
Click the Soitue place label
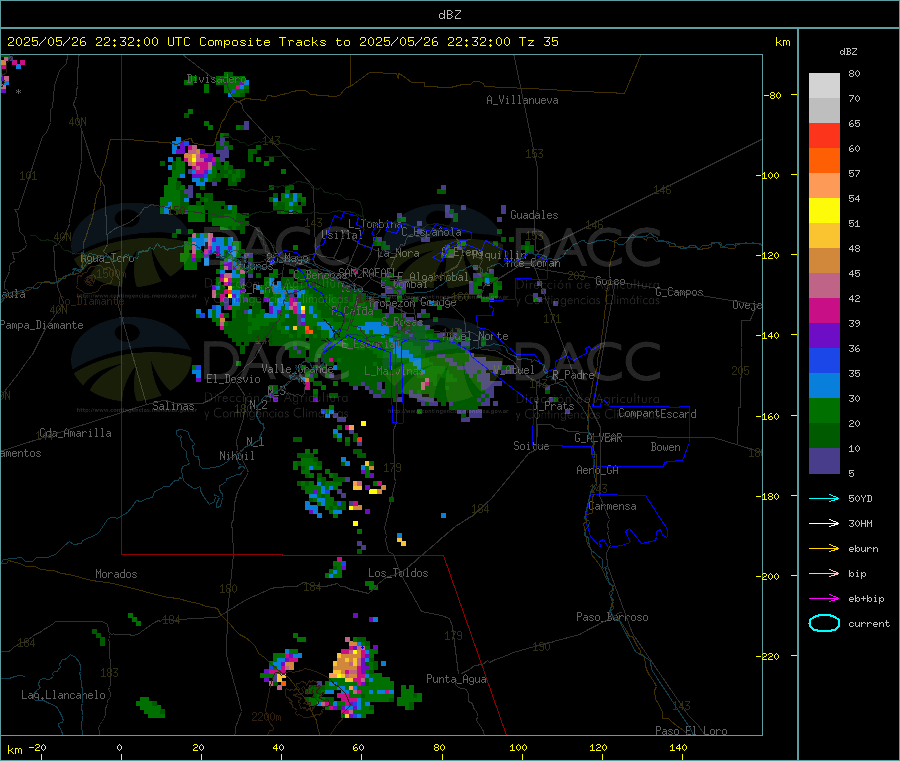(531, 446)
